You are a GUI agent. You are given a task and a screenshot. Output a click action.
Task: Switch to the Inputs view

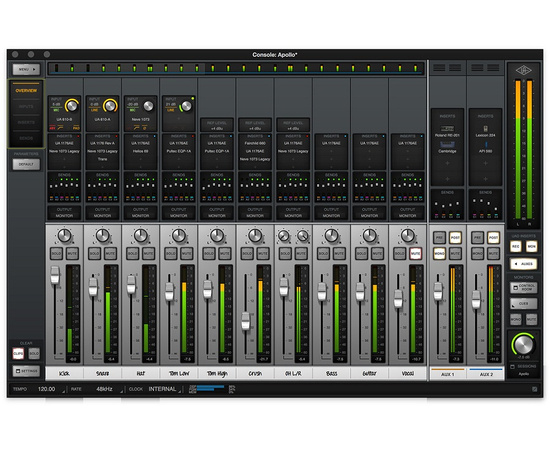click(26, 106)
